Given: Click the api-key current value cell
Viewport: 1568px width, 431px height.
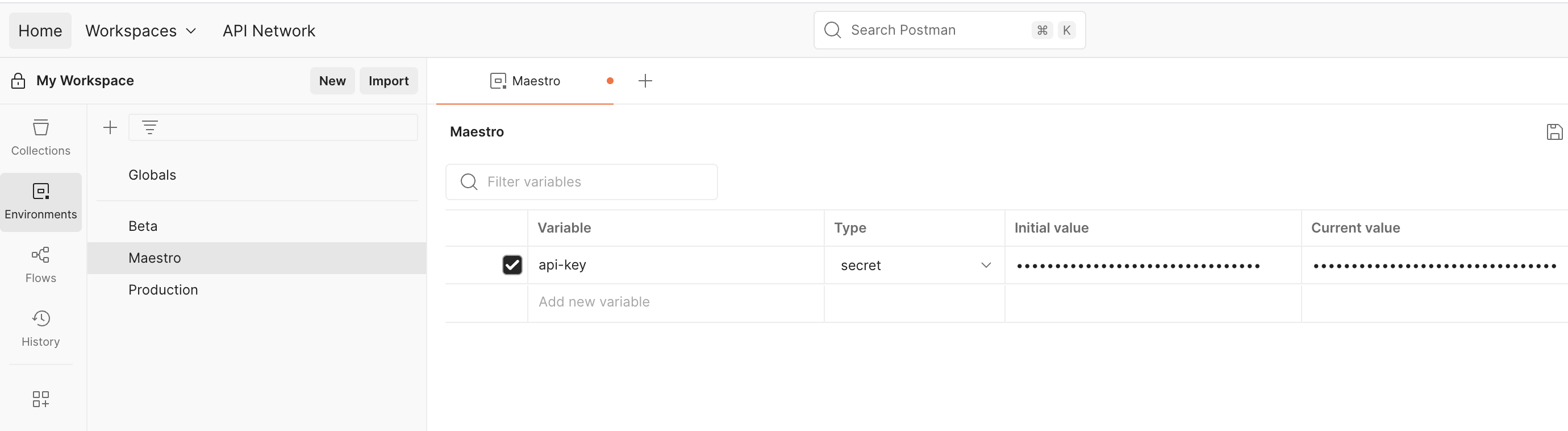Looking at the screenshot, I should (x=1434, y=265).
